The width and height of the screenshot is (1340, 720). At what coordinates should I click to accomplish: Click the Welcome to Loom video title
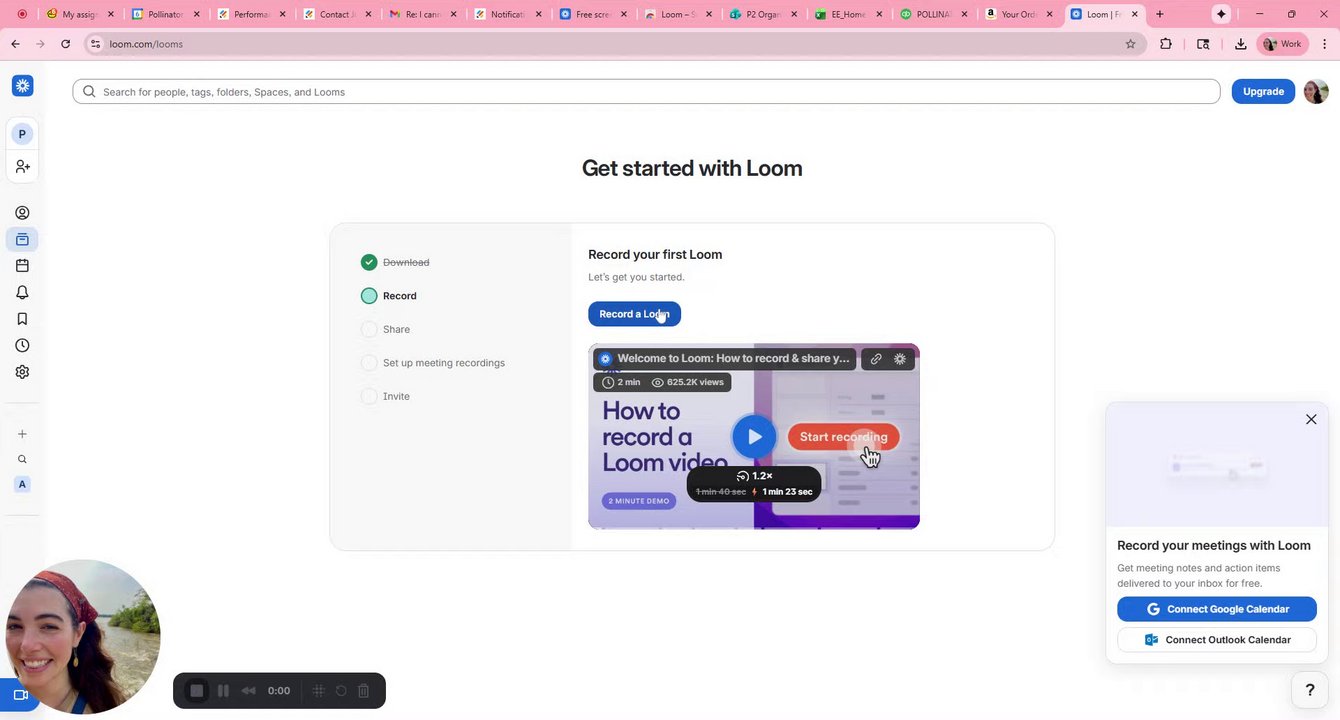coord(733,358)
